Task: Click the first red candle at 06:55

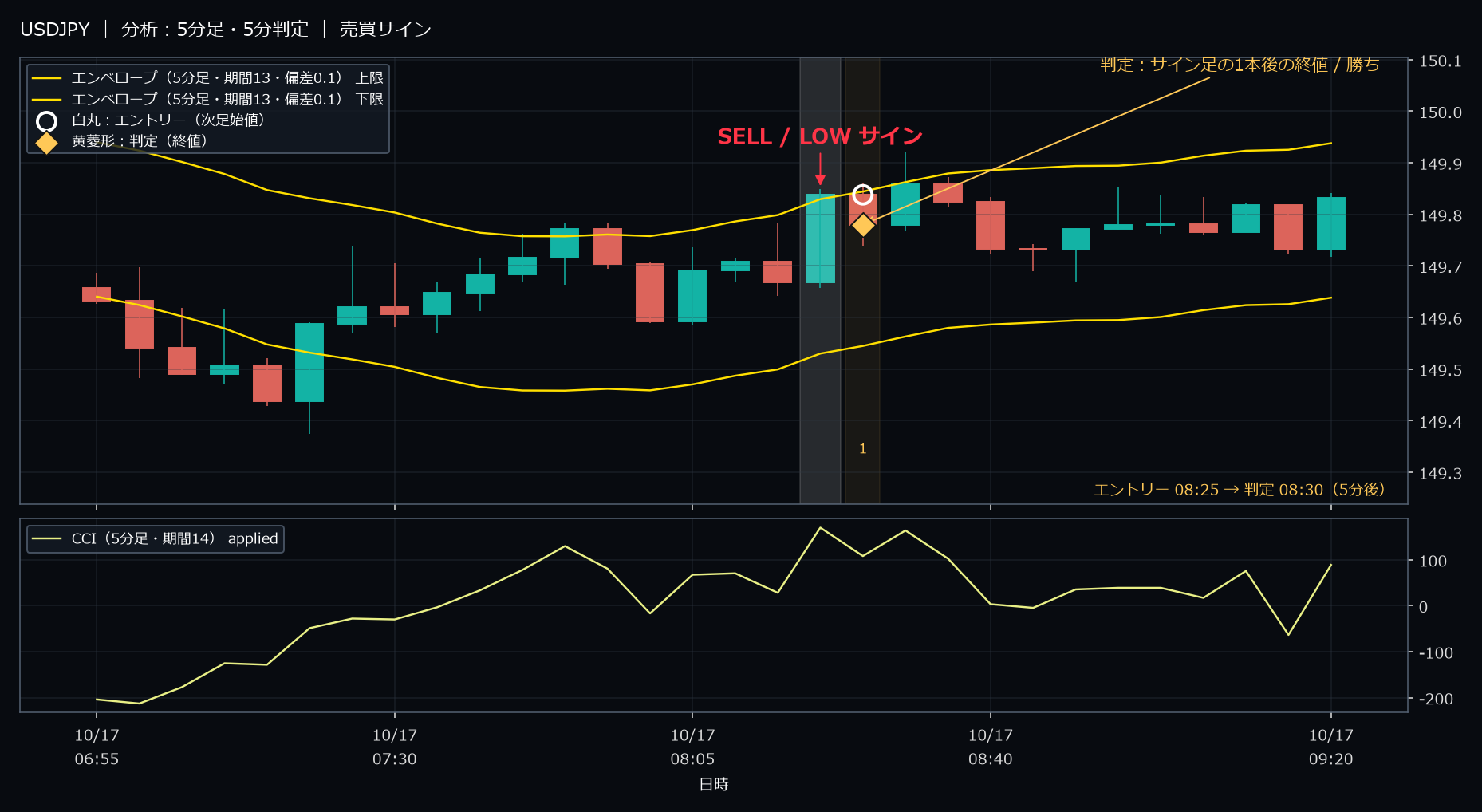Action: tap(97, 294)
